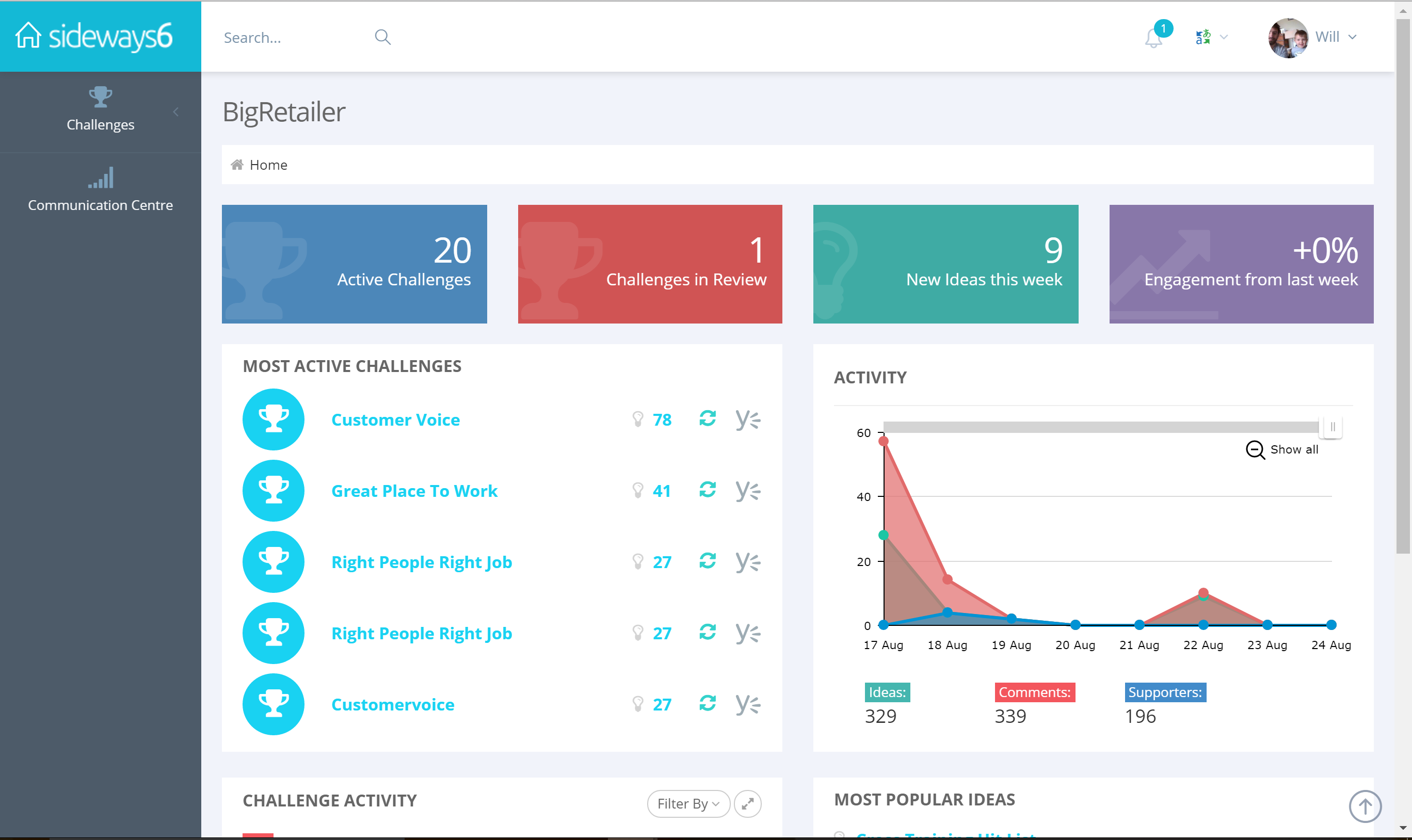Click refresh icon for Customer Voice
The image size is (1412, 840).
[707, 419]
